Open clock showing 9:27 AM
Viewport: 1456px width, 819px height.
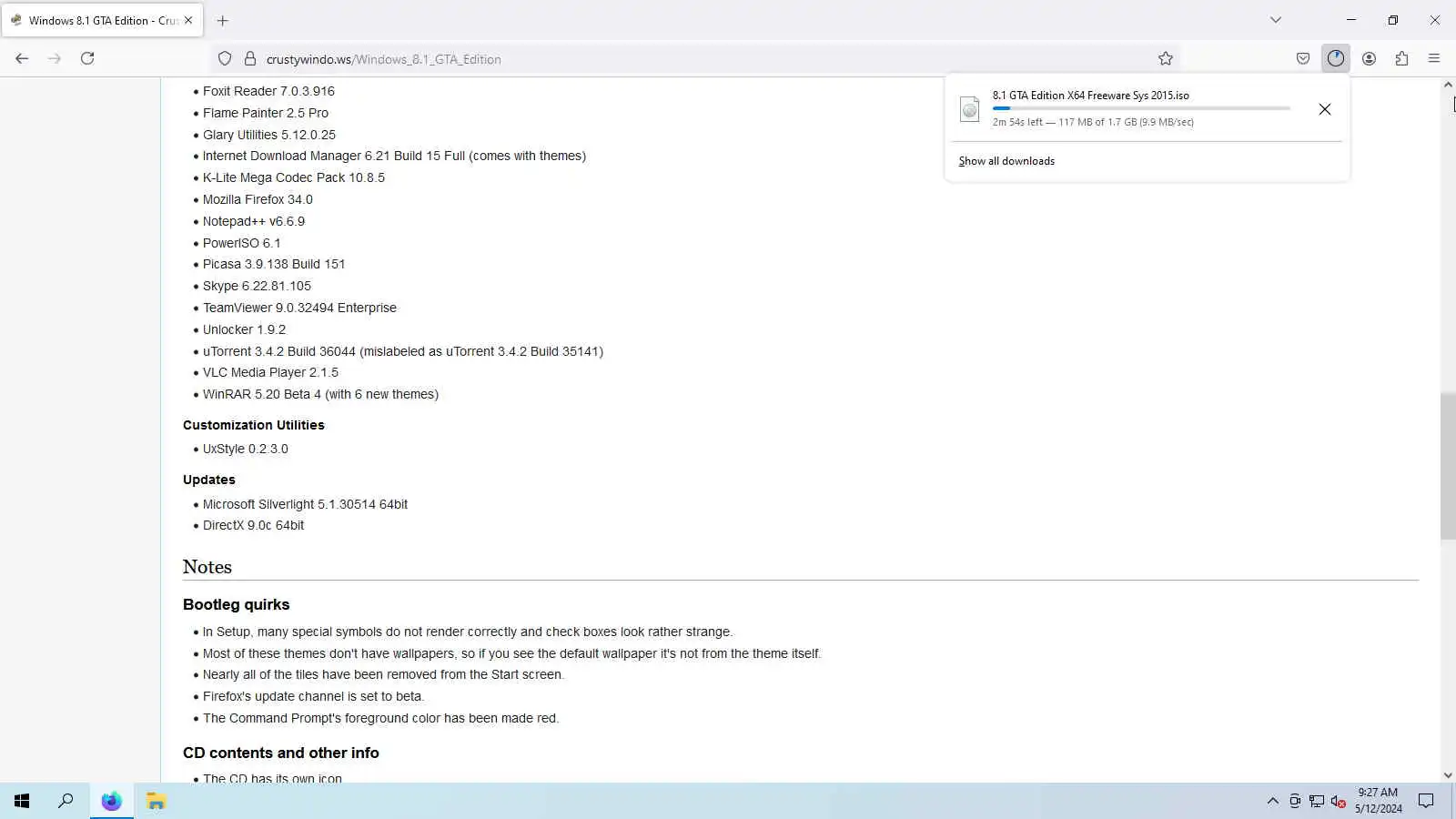click(1378, 801)
